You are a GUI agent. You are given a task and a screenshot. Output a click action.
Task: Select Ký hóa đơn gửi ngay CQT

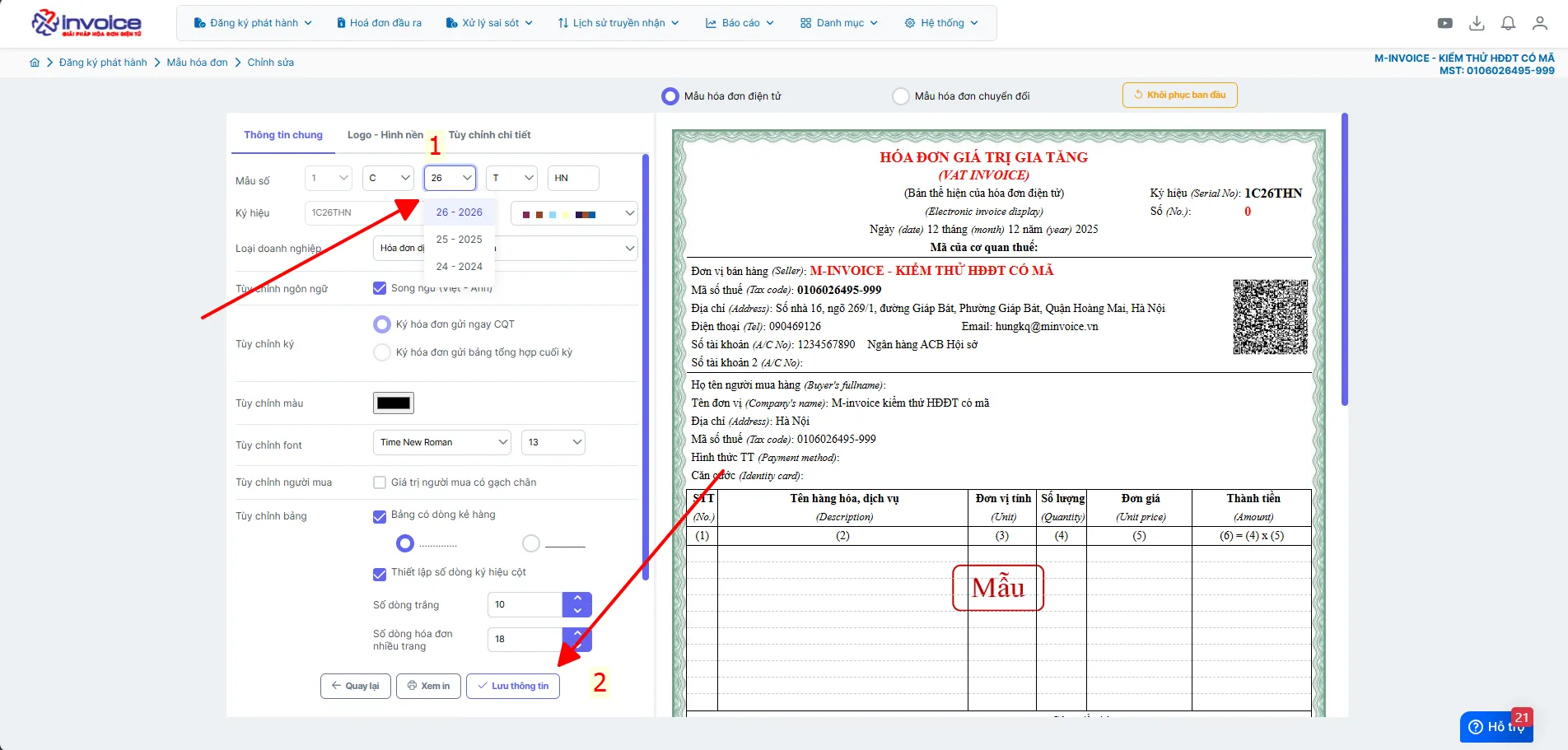(382, 324)
